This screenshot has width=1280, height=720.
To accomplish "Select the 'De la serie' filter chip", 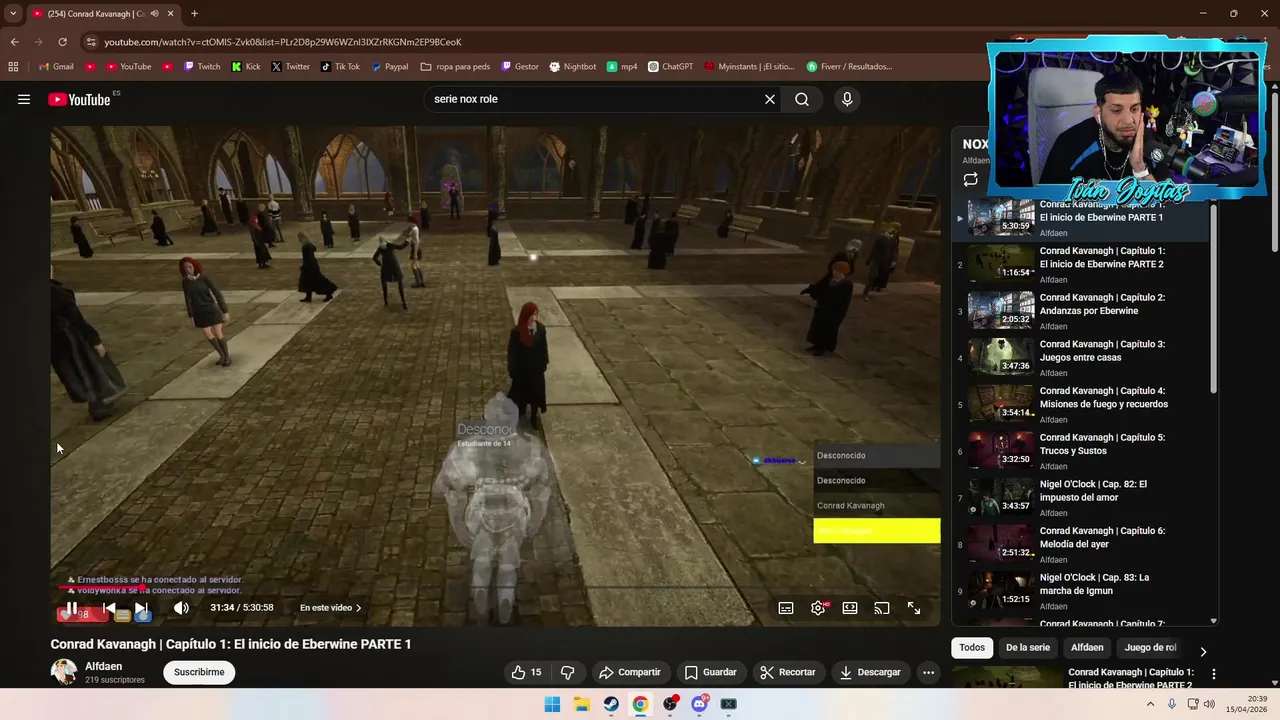I will click(x=1027, y=648).
